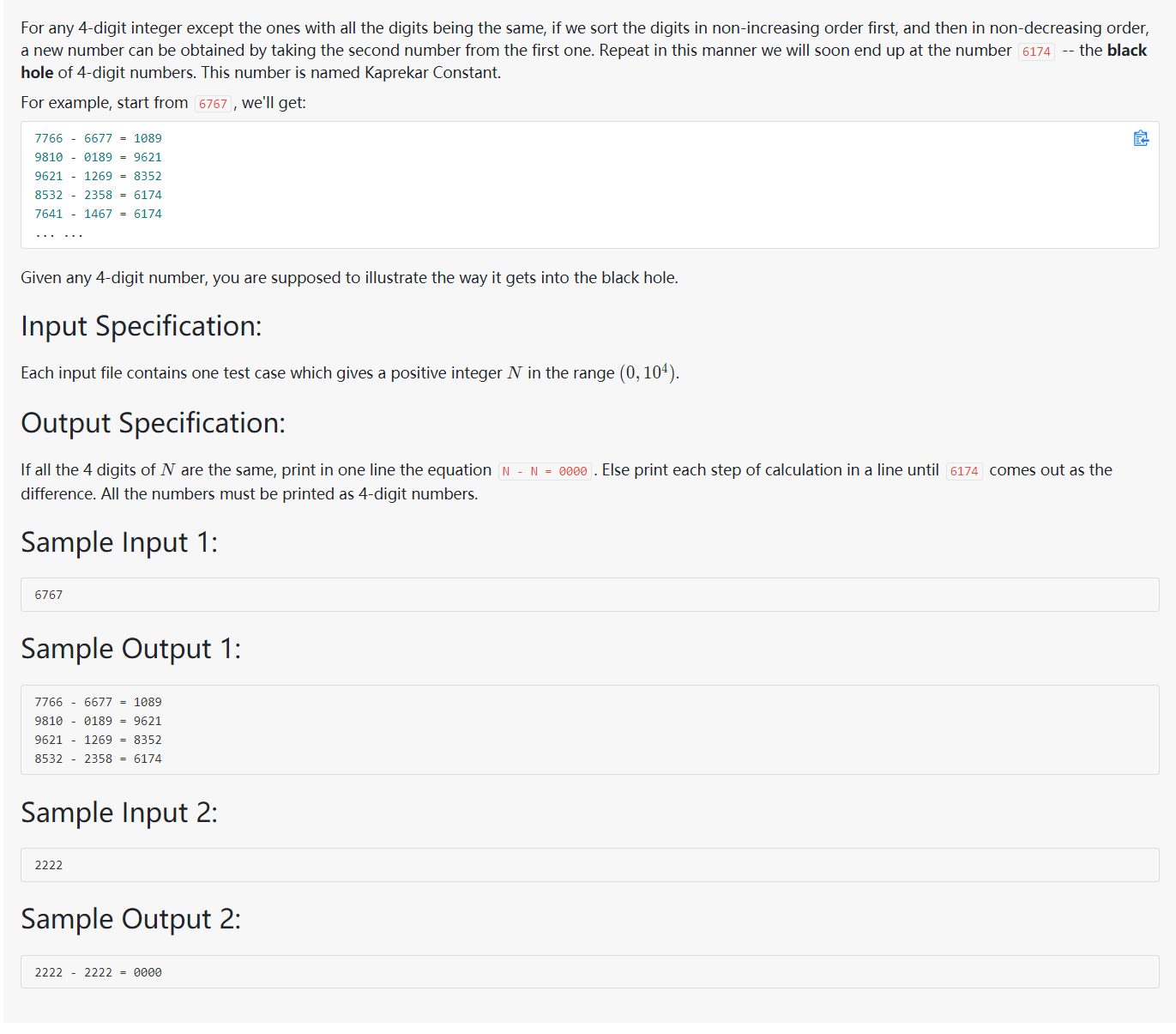Image resolution: width=1176 pixels, height=1034 pixels.
Task: Click the 'Sample Input 1:' heading
Action: click(119, 542)
